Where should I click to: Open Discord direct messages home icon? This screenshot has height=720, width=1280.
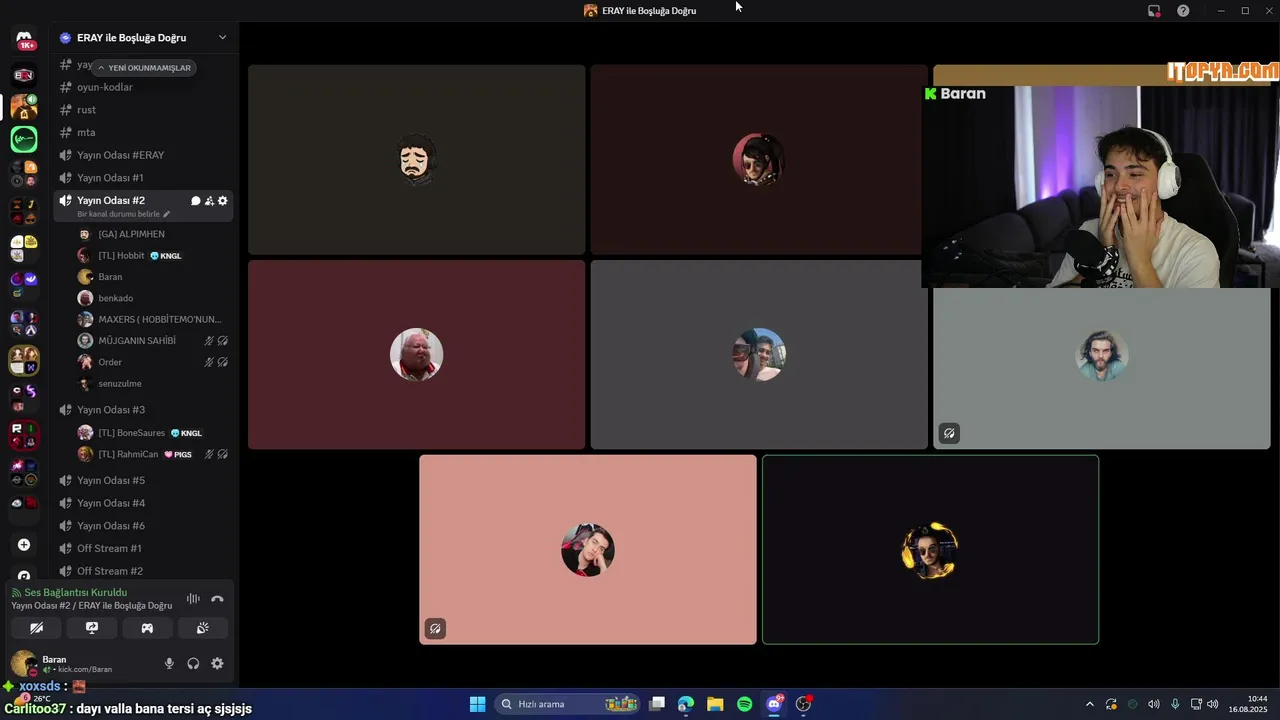24,39
